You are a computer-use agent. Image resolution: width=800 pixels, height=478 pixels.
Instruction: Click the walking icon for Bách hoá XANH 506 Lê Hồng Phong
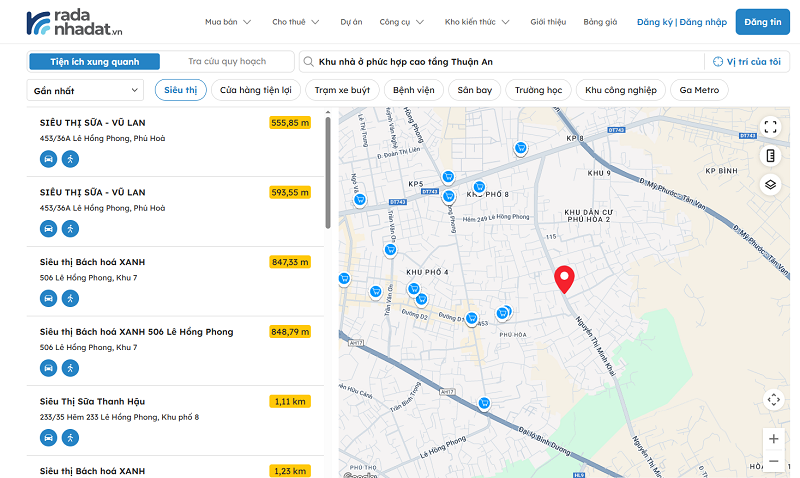70,367
